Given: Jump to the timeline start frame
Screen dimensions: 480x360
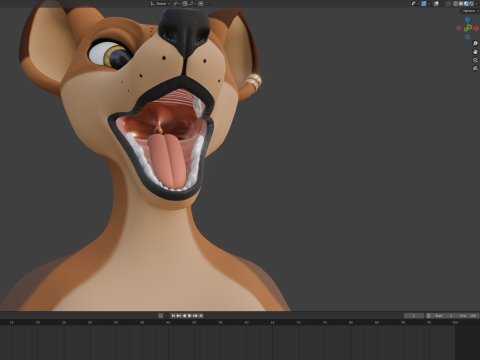Looking at the screenshot, I should 173,316.
